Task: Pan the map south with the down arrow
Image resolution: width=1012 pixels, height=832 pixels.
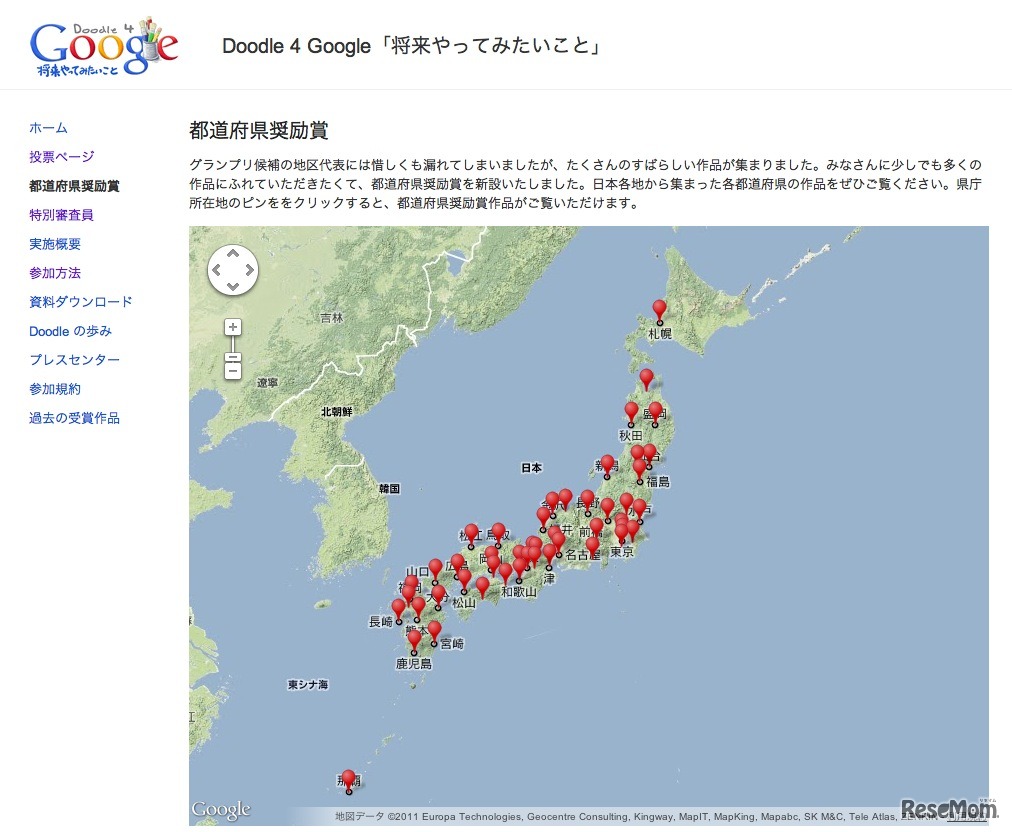Action: coord(233,285)
